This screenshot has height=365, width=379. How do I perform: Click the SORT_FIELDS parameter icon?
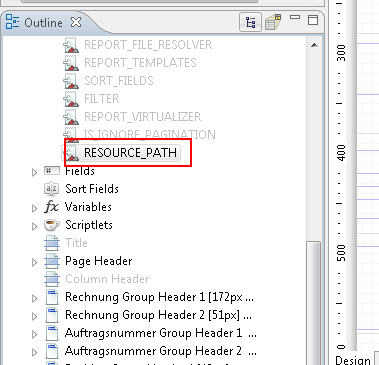coord(71,81)
